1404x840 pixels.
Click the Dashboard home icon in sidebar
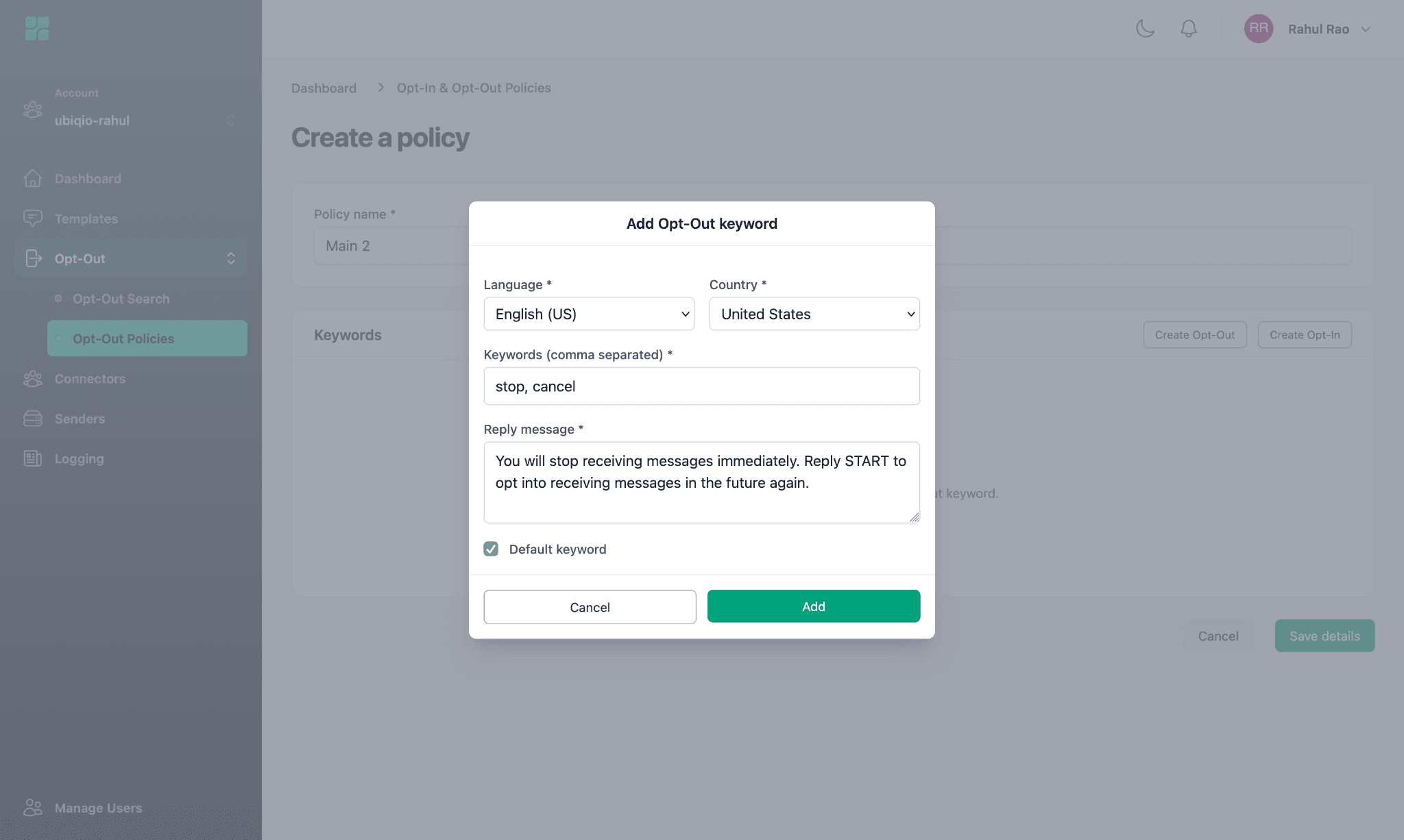point(32,178)
